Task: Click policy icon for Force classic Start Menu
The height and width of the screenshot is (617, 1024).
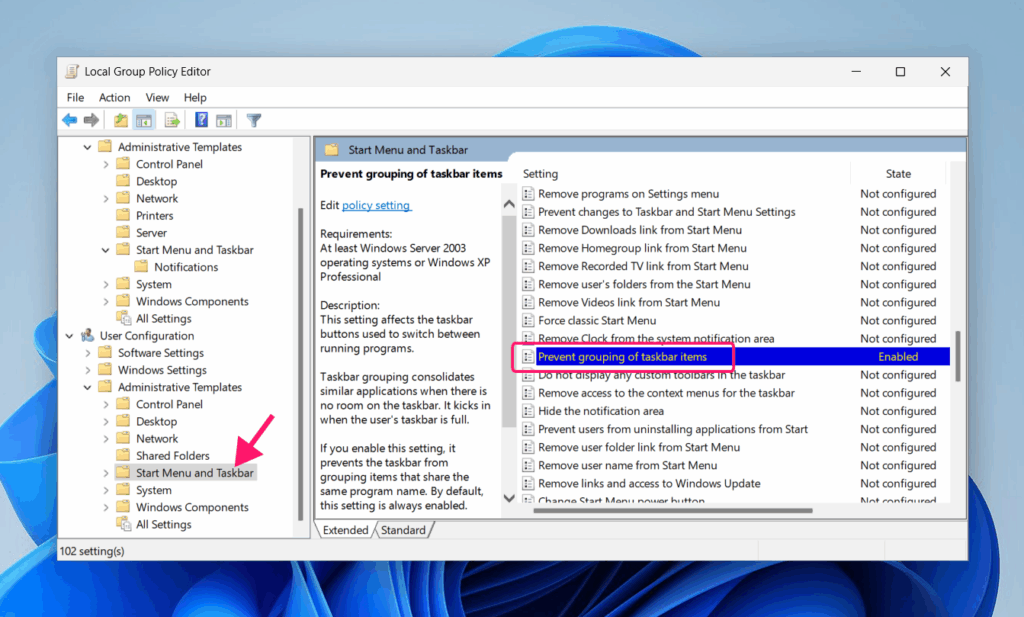Action: pyautogui.click(x=528, y=321)
